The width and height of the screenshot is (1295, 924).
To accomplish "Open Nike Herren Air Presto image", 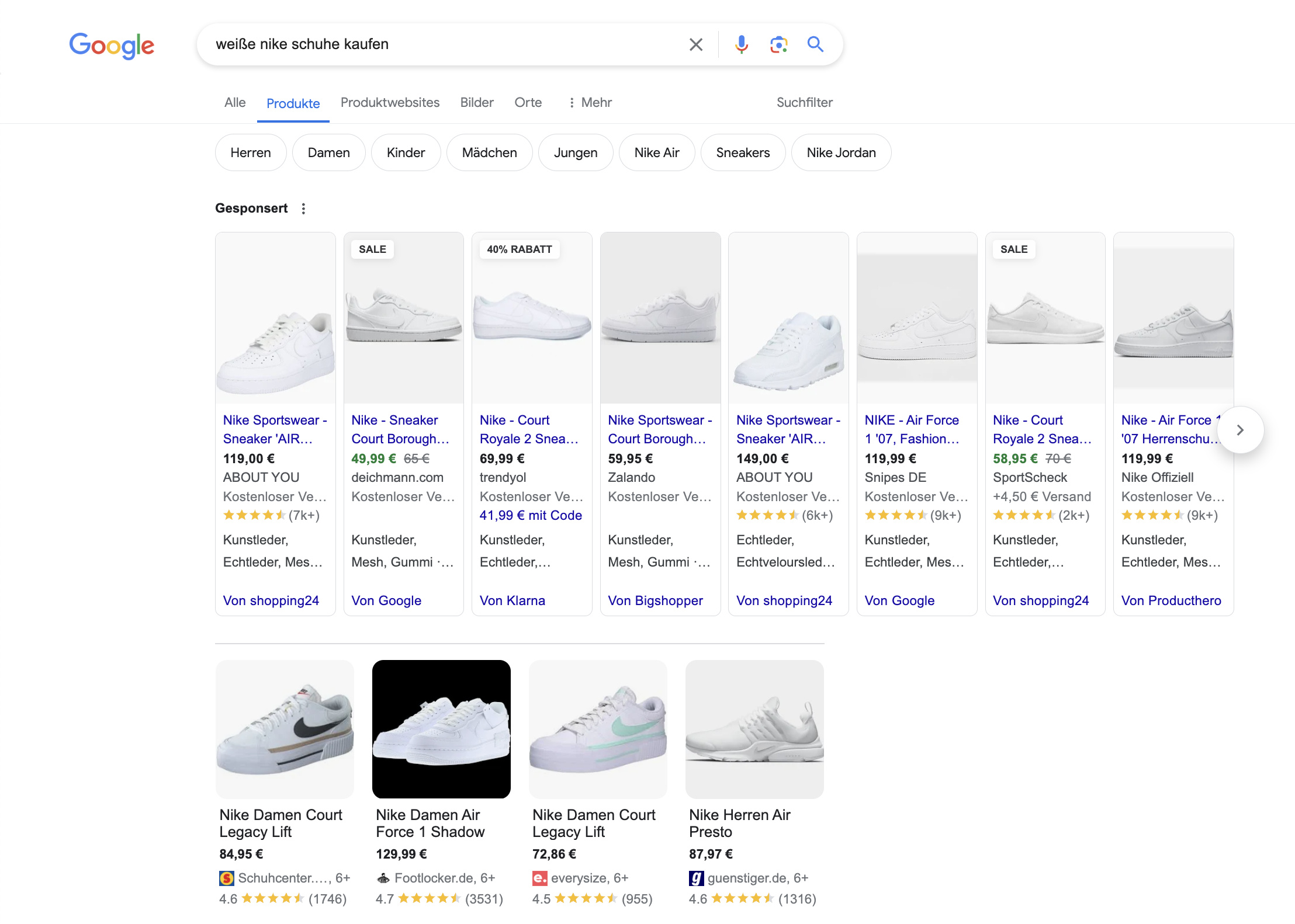I will pyautogui.click(x=754, y=729).
